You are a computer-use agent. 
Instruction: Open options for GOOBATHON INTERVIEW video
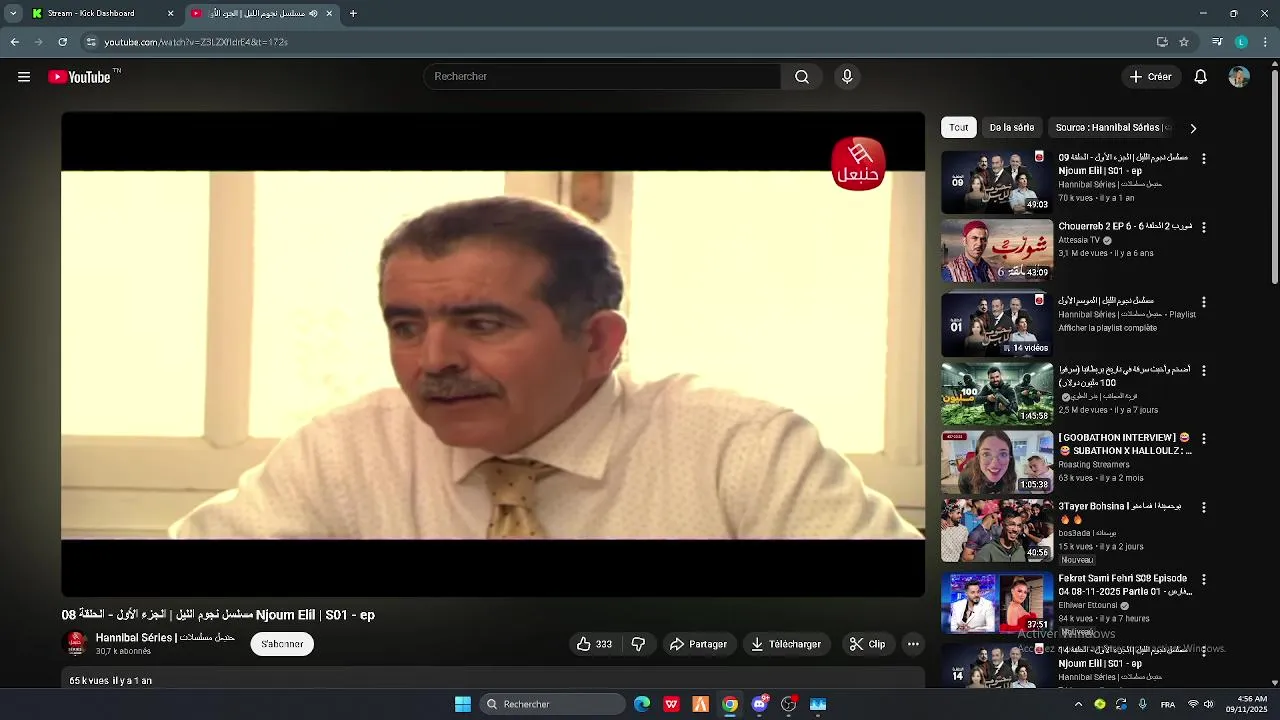(x=1204, y=439)
